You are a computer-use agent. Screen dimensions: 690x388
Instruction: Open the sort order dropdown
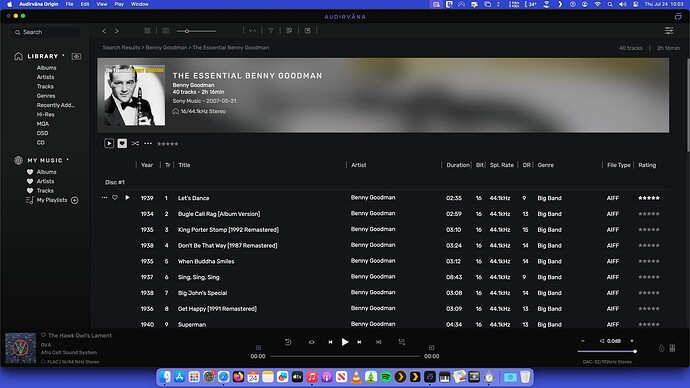click(253, 30)
